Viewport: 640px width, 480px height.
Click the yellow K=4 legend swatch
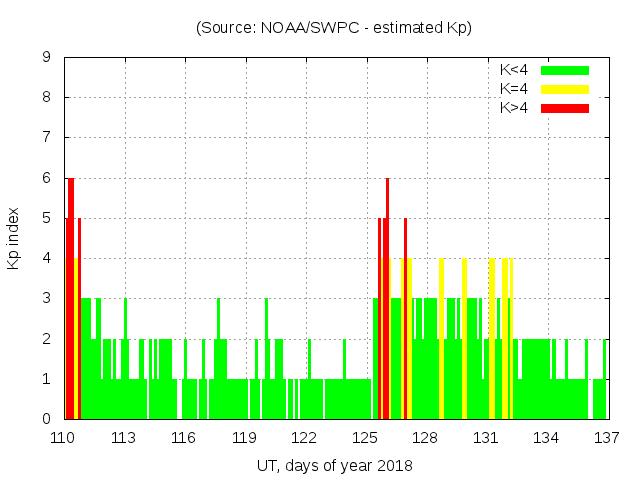click(565, 89)
